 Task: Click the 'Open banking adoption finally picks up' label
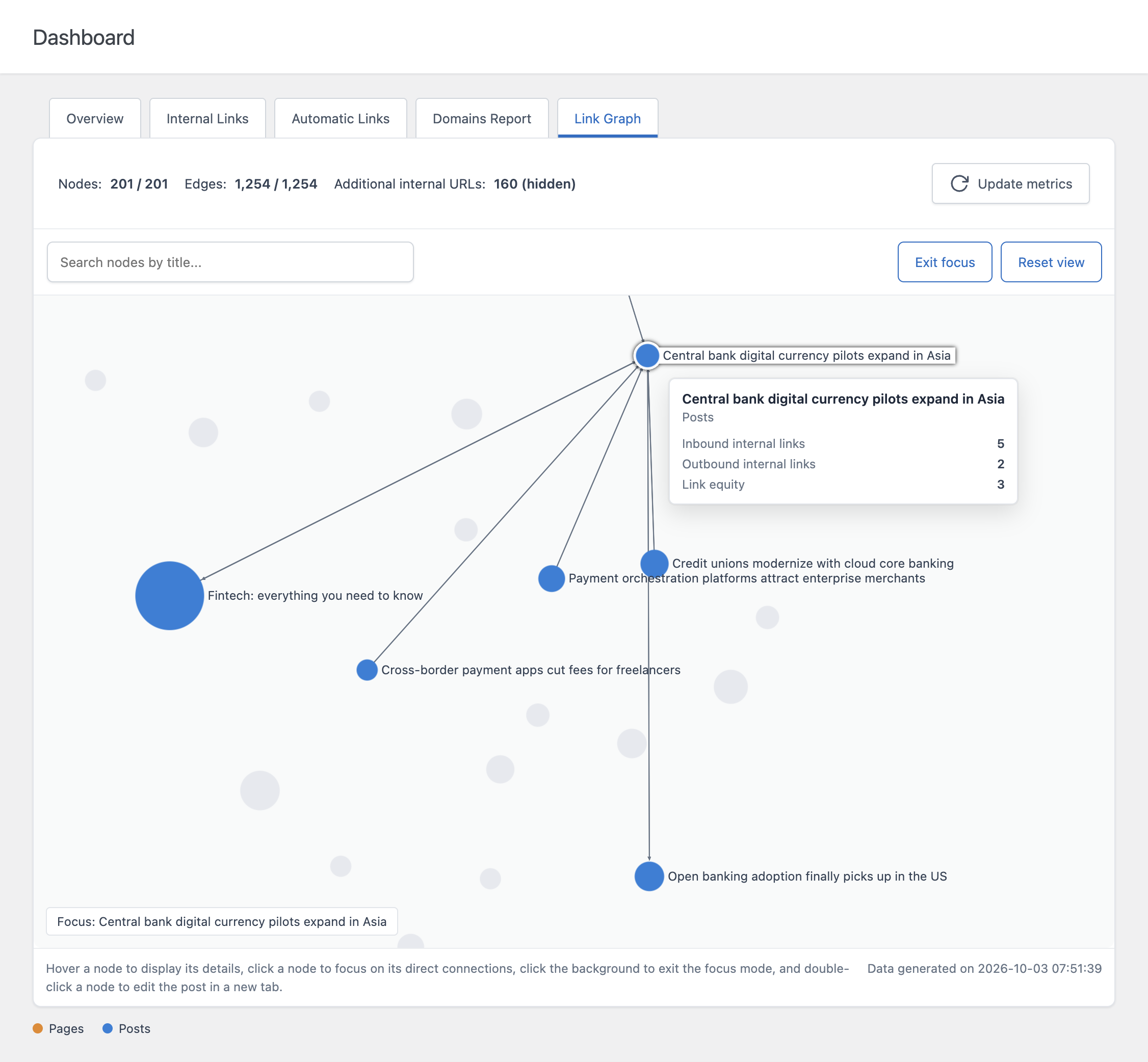coord(807,876)
